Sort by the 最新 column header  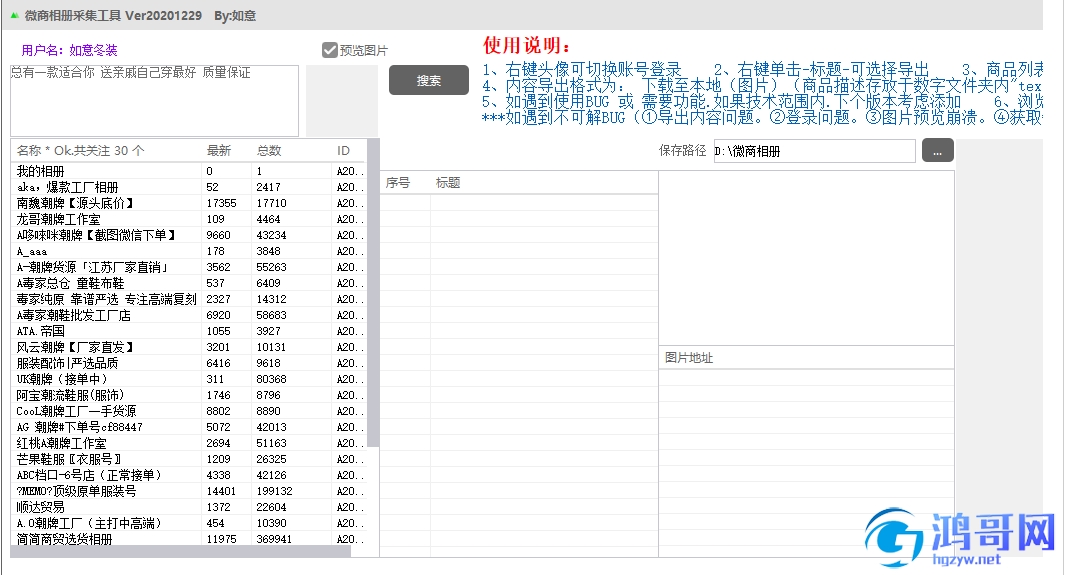click(x=226, y=151)
